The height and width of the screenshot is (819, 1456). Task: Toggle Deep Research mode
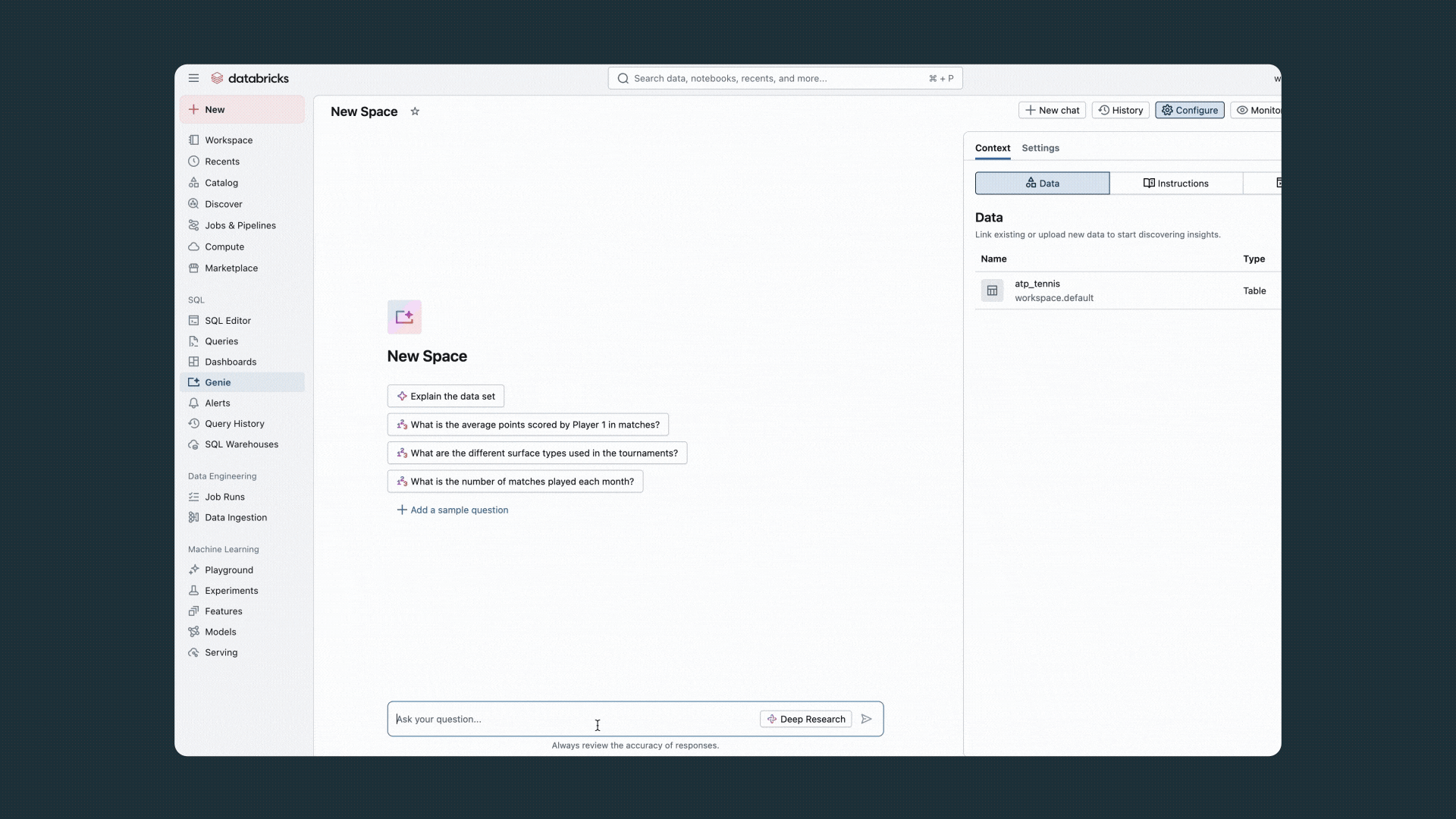click(805, 719)
